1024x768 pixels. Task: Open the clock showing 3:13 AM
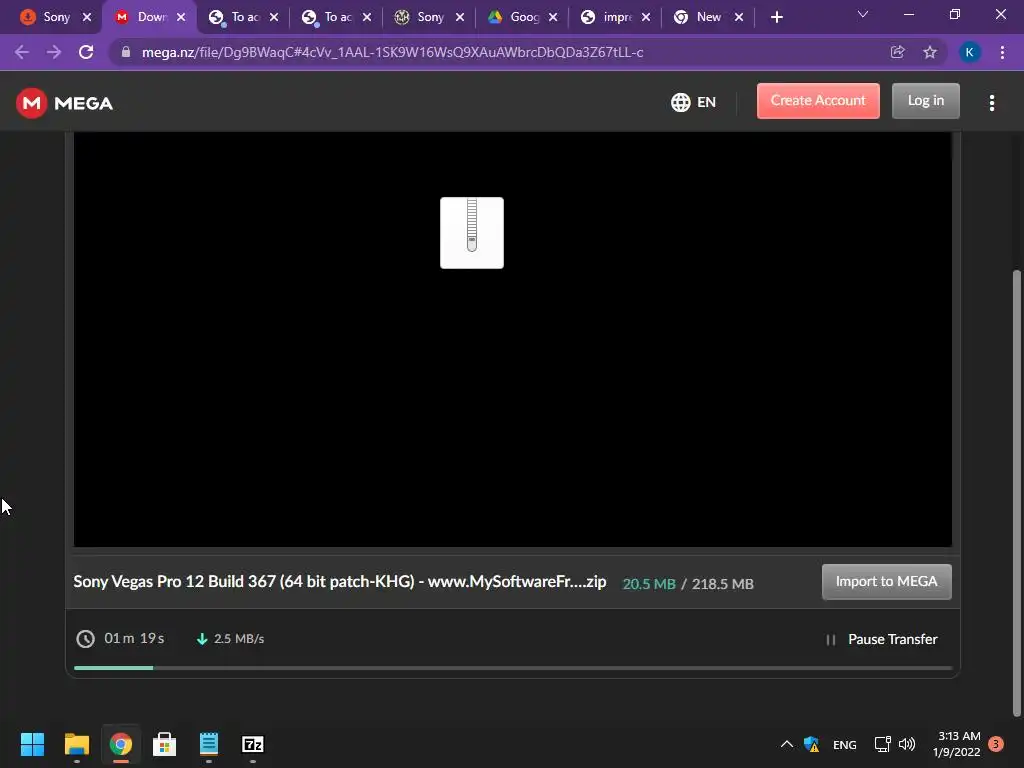pos(957,744)
